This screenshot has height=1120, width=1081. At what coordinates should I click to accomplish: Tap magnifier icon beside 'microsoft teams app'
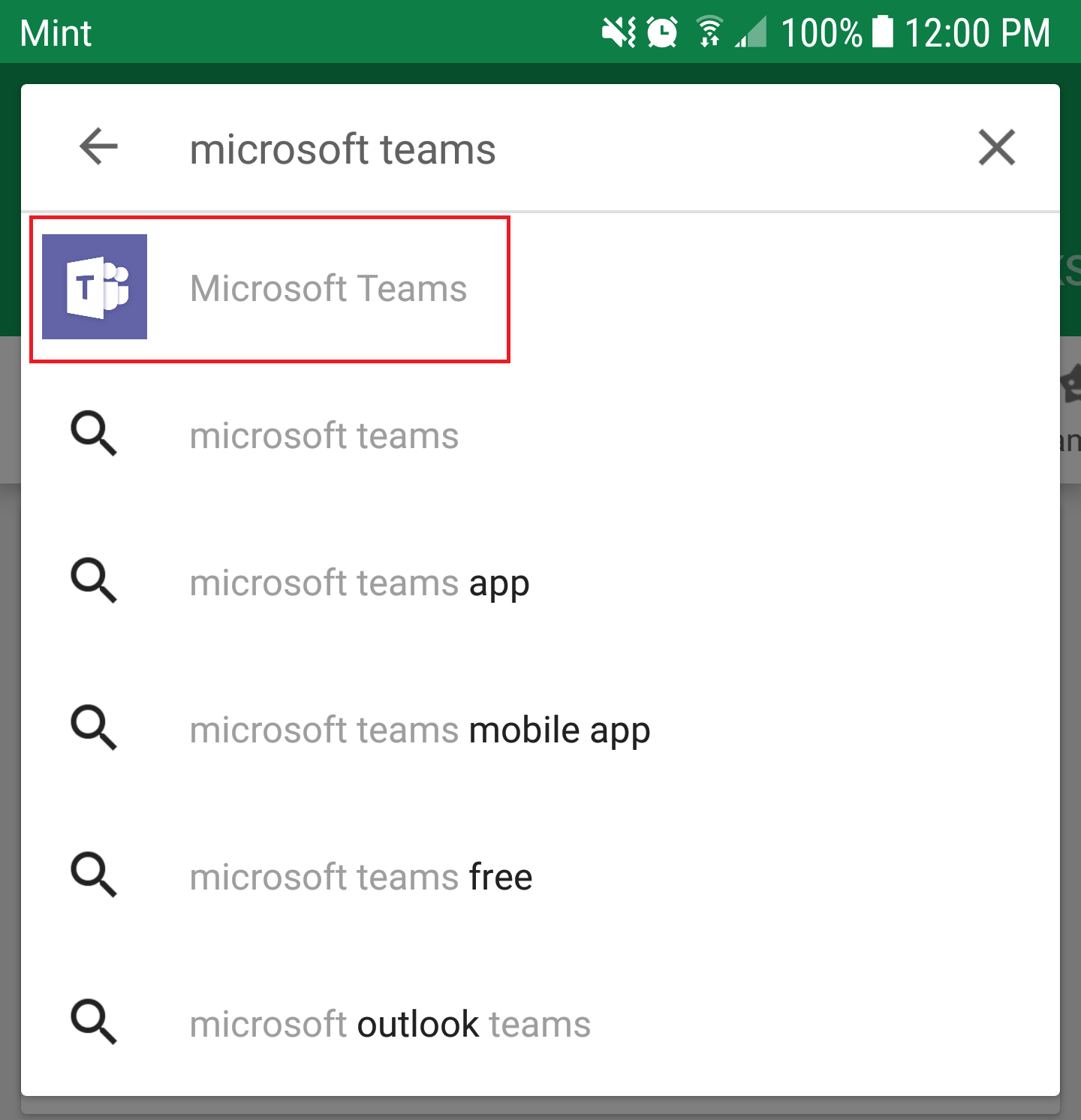(94, 580)
